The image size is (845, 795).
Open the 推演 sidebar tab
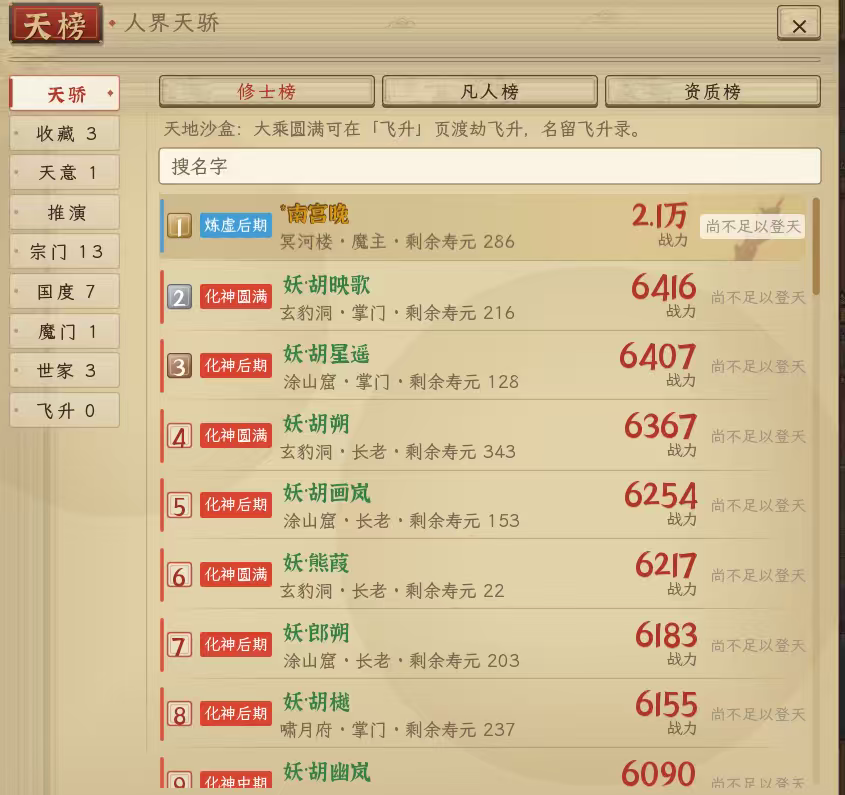point(65,212)
